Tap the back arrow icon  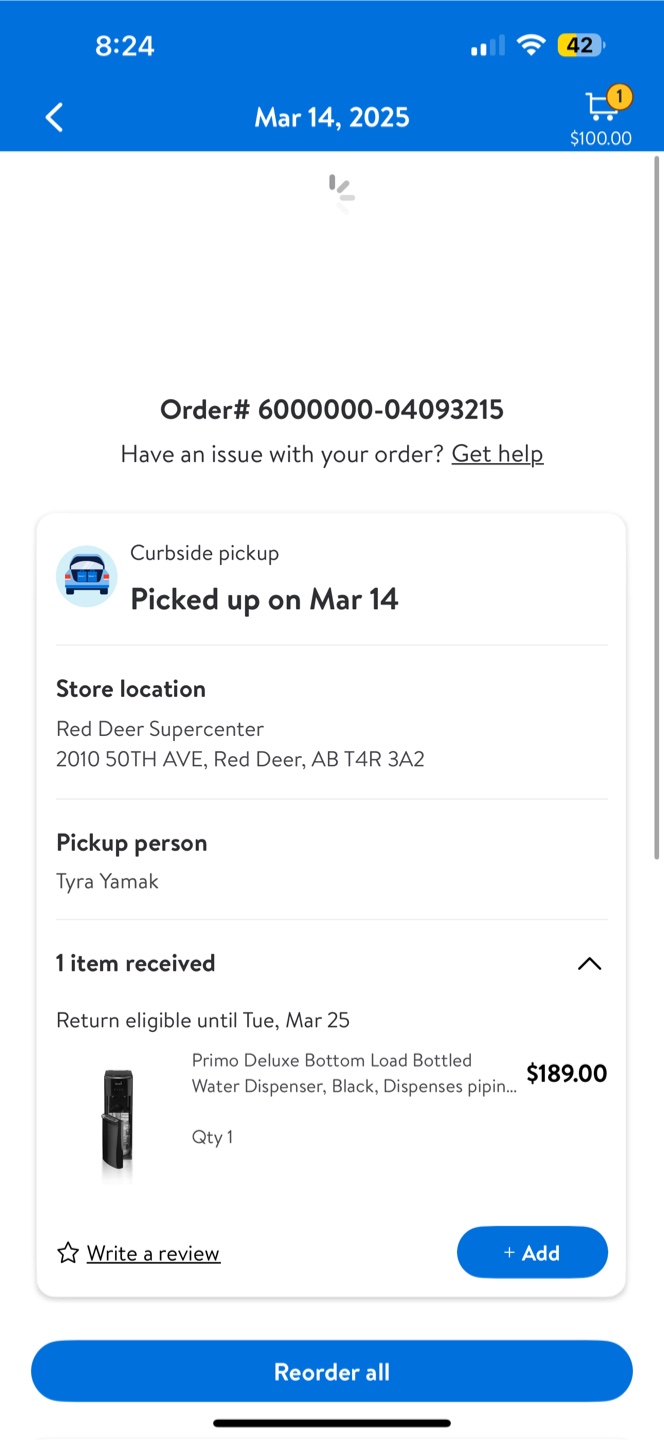tap(55, 117)
